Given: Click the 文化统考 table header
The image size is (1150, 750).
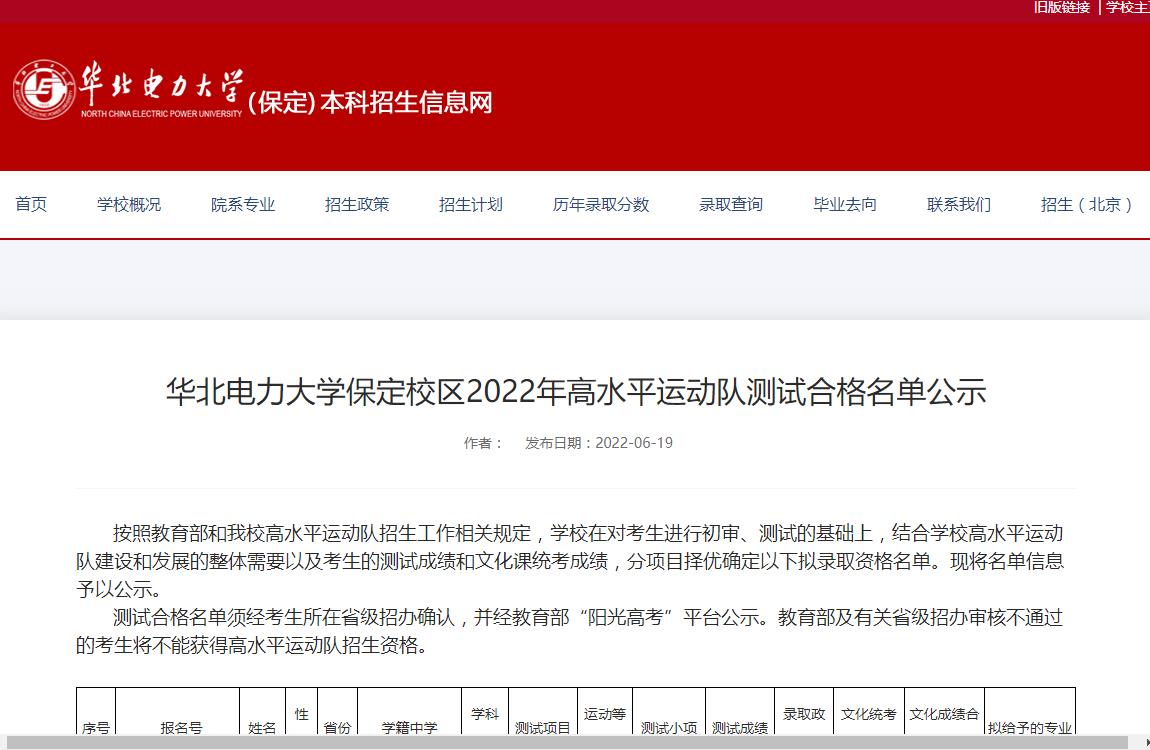Looking at the screenshot, I should 868,714.
